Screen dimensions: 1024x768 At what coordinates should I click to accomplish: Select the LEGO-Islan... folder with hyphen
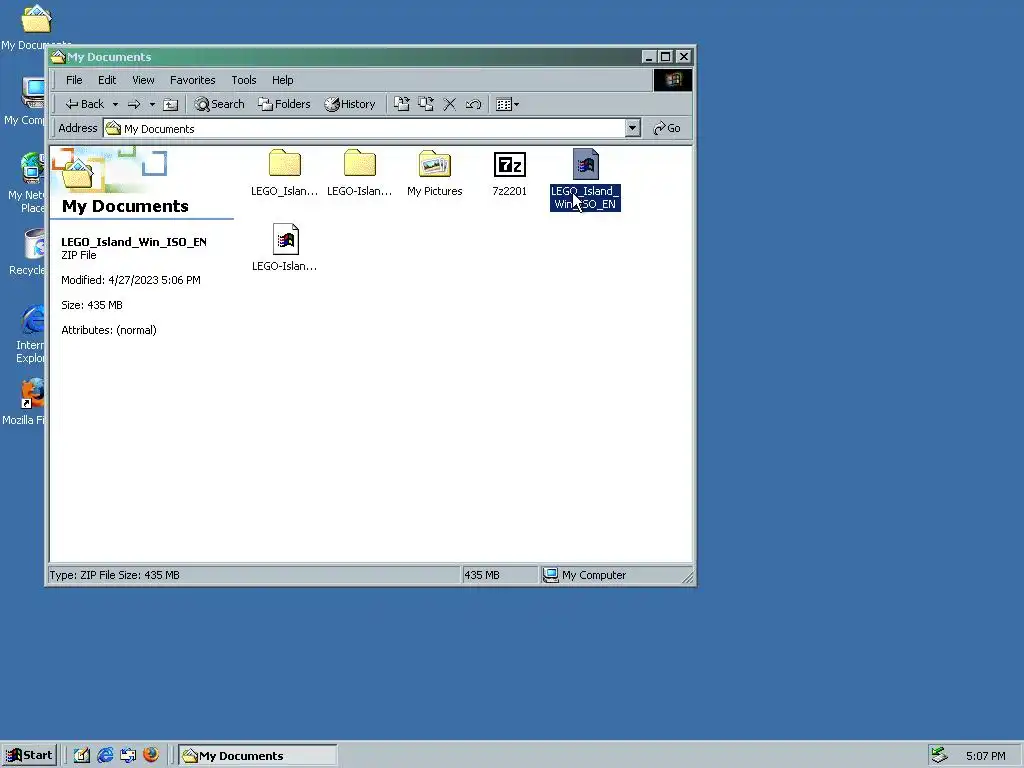pos(359,173)
